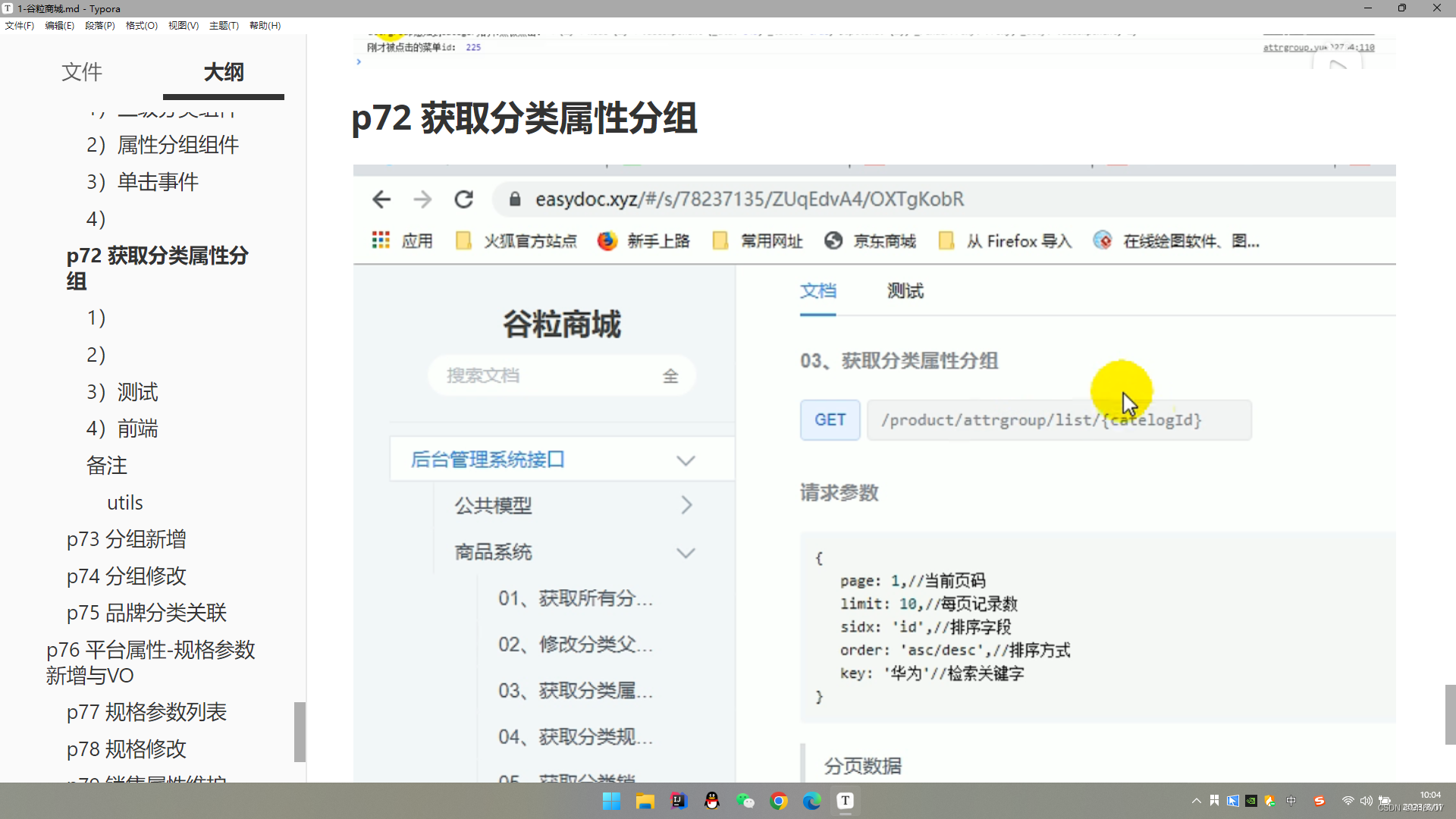Click the 应用 apps grid bookmark icon

tap(381, 240)
